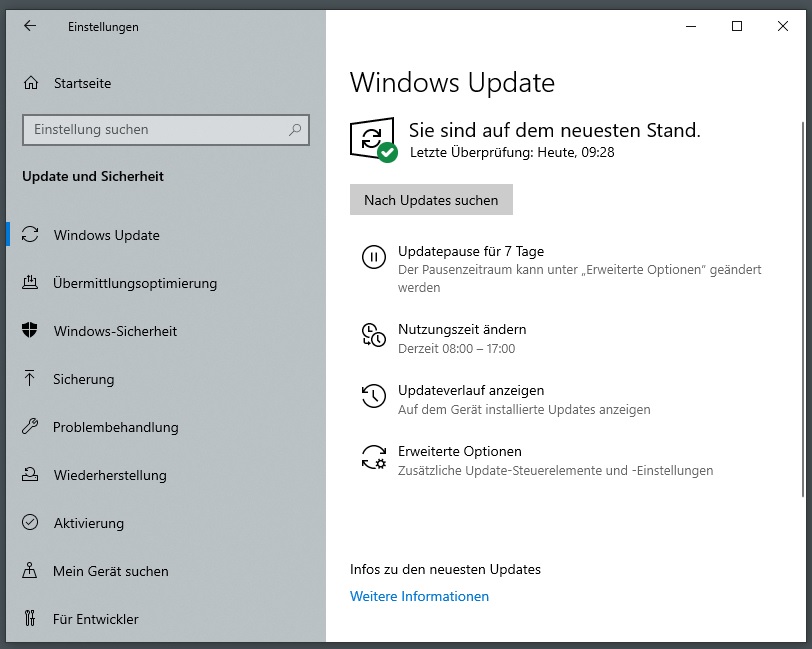Click the pause icon for Updatepause
The image size is (812, 649).
click(373, 257)
